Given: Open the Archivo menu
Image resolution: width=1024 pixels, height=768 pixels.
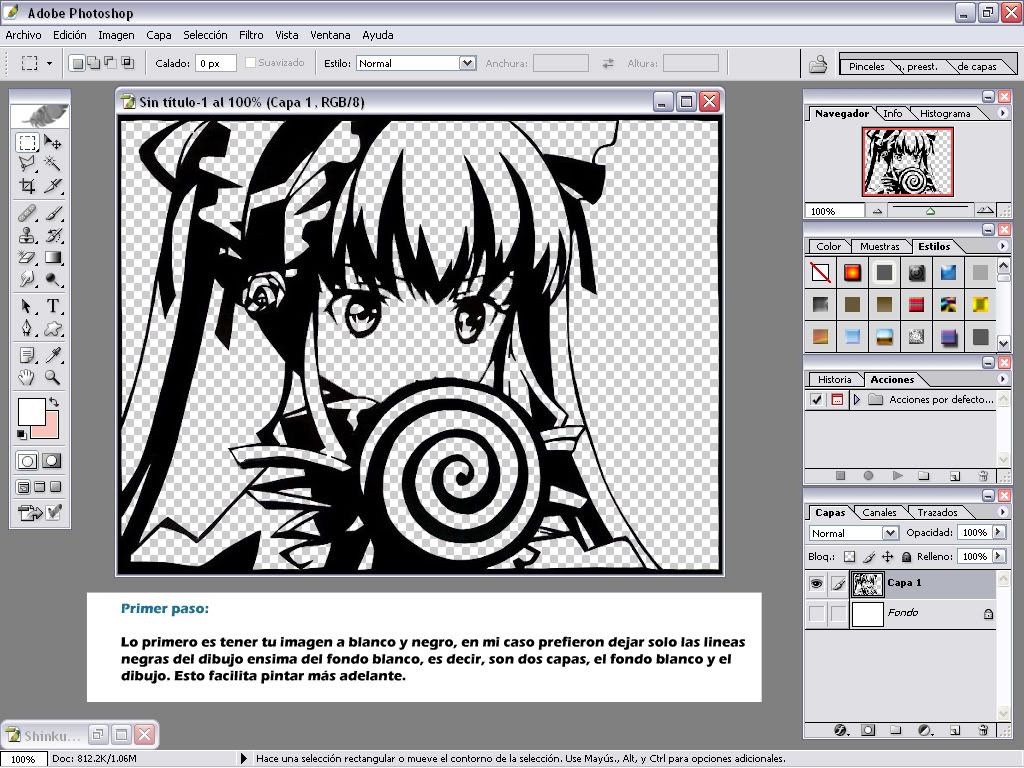Looking at the screenshot, I should (x=24, y=35).
